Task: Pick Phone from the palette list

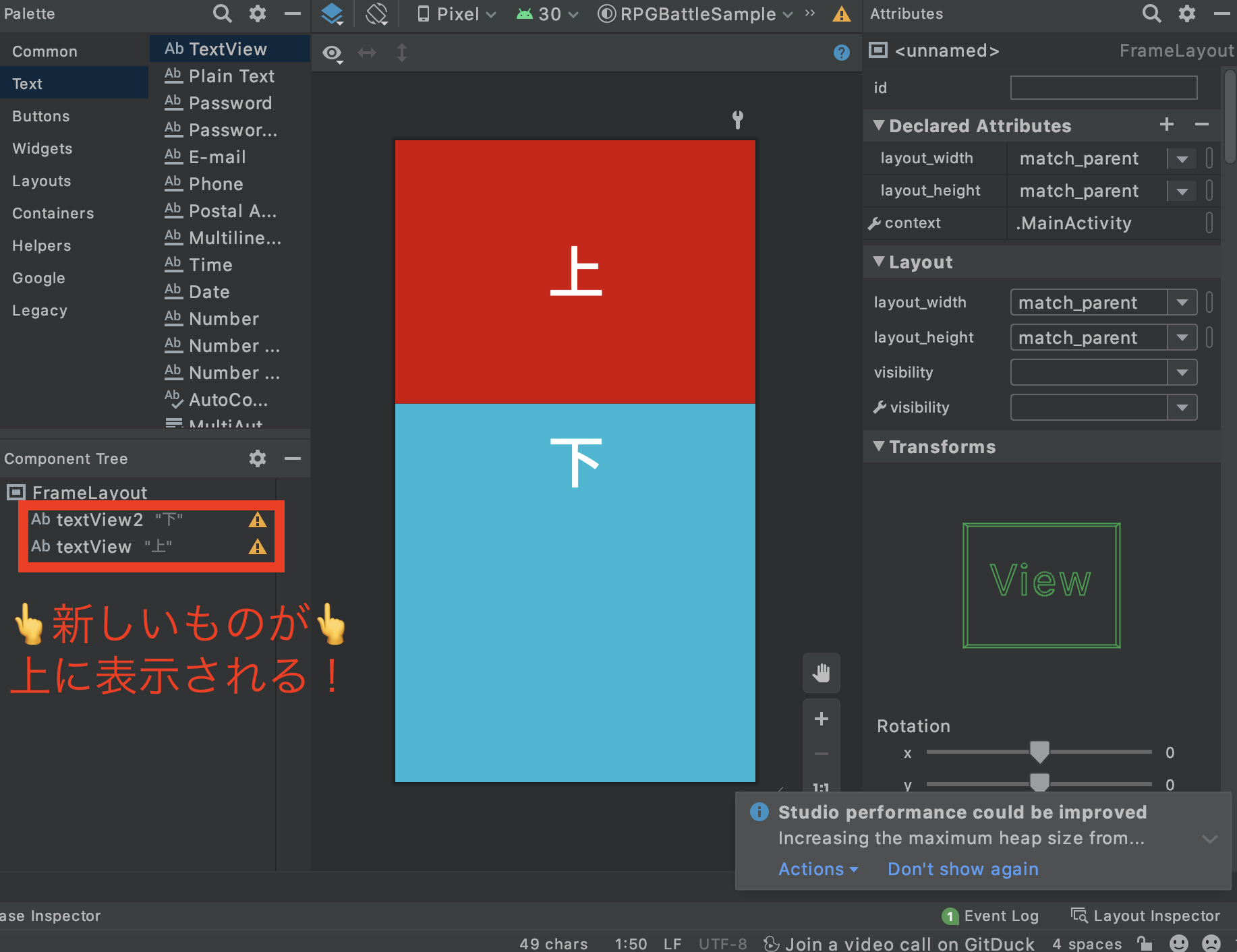Action: click(229, 183)
